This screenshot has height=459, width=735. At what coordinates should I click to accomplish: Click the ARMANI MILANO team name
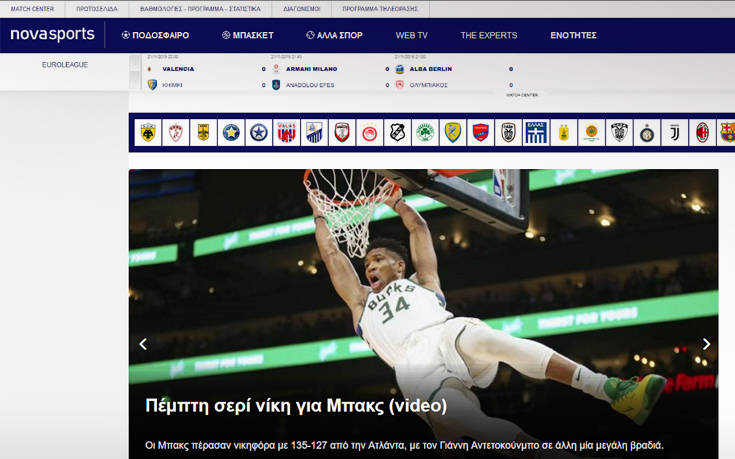(311, 69)
